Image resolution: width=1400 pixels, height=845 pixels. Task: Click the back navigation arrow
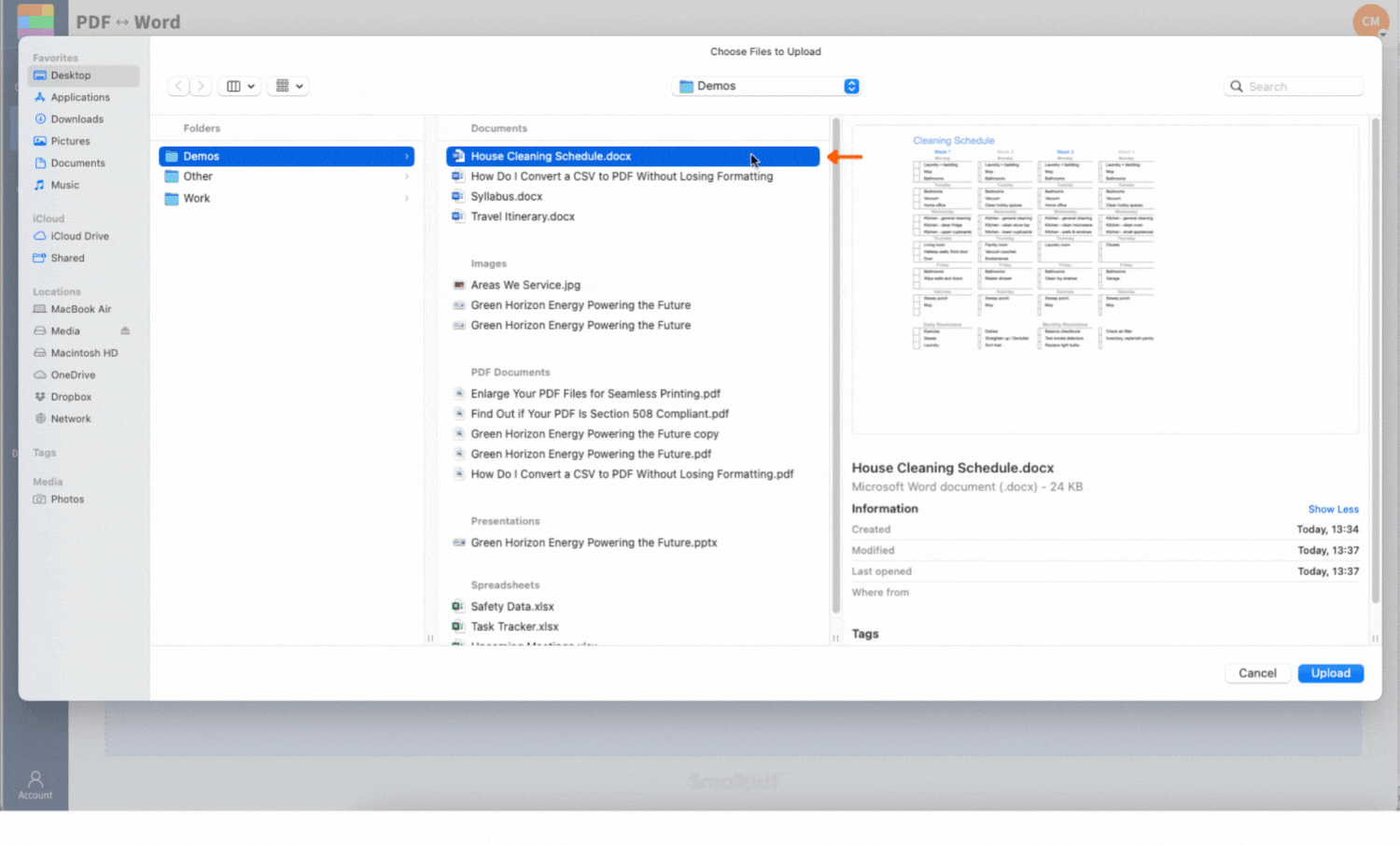coord(177,86)
